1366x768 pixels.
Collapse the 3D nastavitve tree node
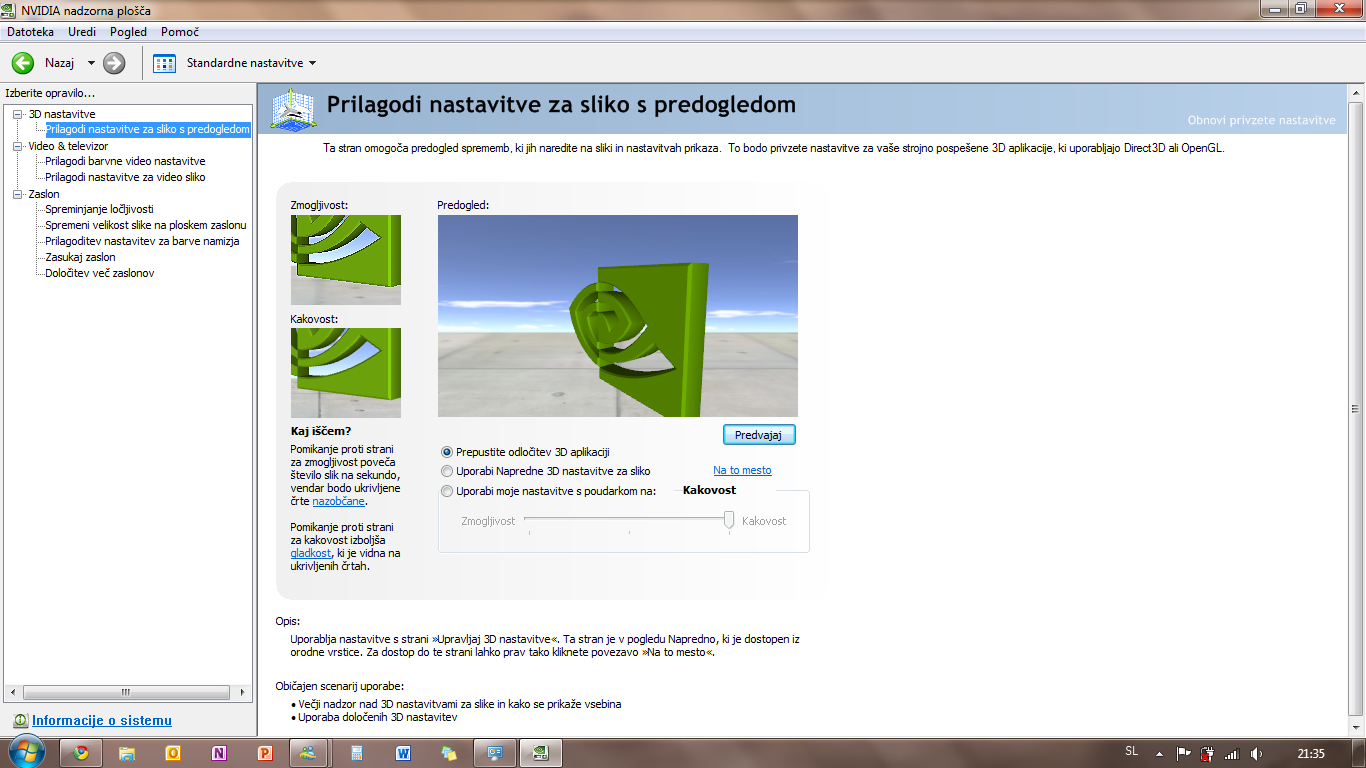[17, 114]
